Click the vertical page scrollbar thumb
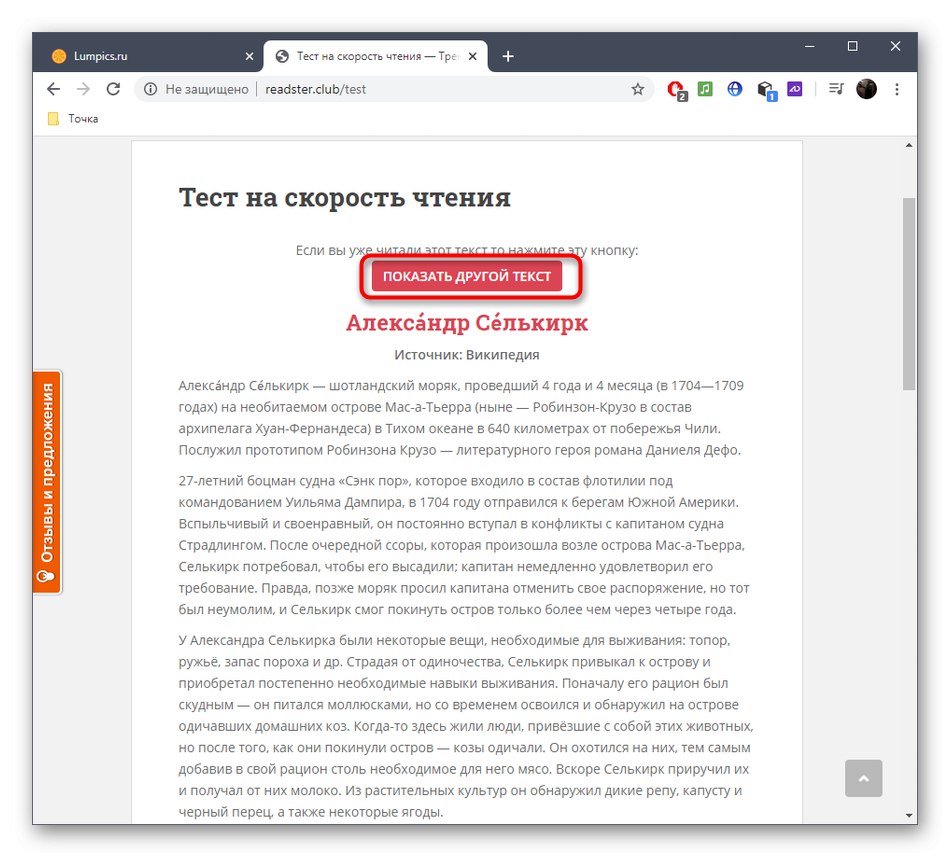950x857 pixels. point(909,294)
